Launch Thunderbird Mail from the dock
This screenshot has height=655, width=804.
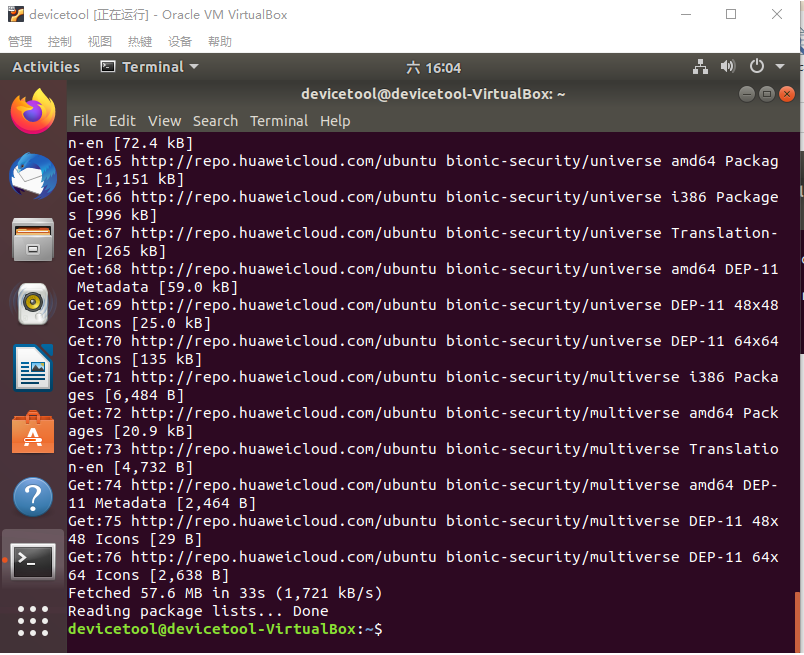click(x=33, y=177)
